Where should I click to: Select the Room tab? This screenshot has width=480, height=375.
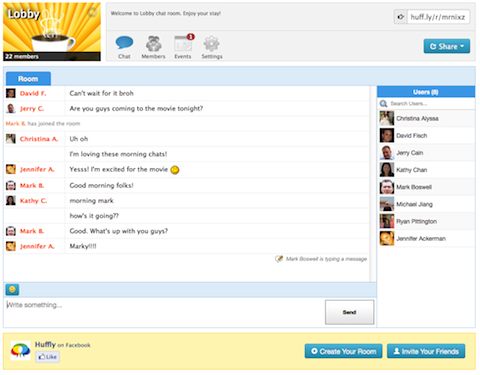coord(28,79)
